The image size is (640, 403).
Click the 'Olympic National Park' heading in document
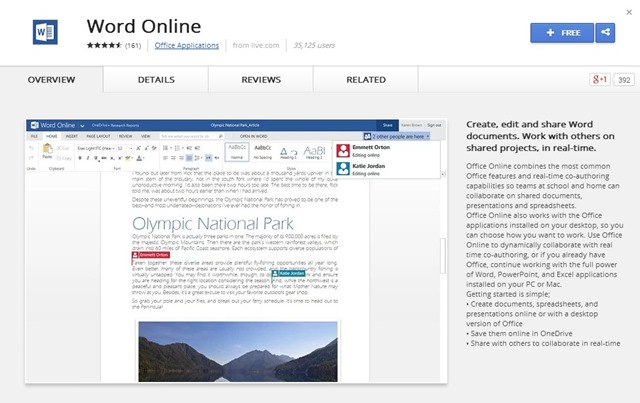click(213, 223)
